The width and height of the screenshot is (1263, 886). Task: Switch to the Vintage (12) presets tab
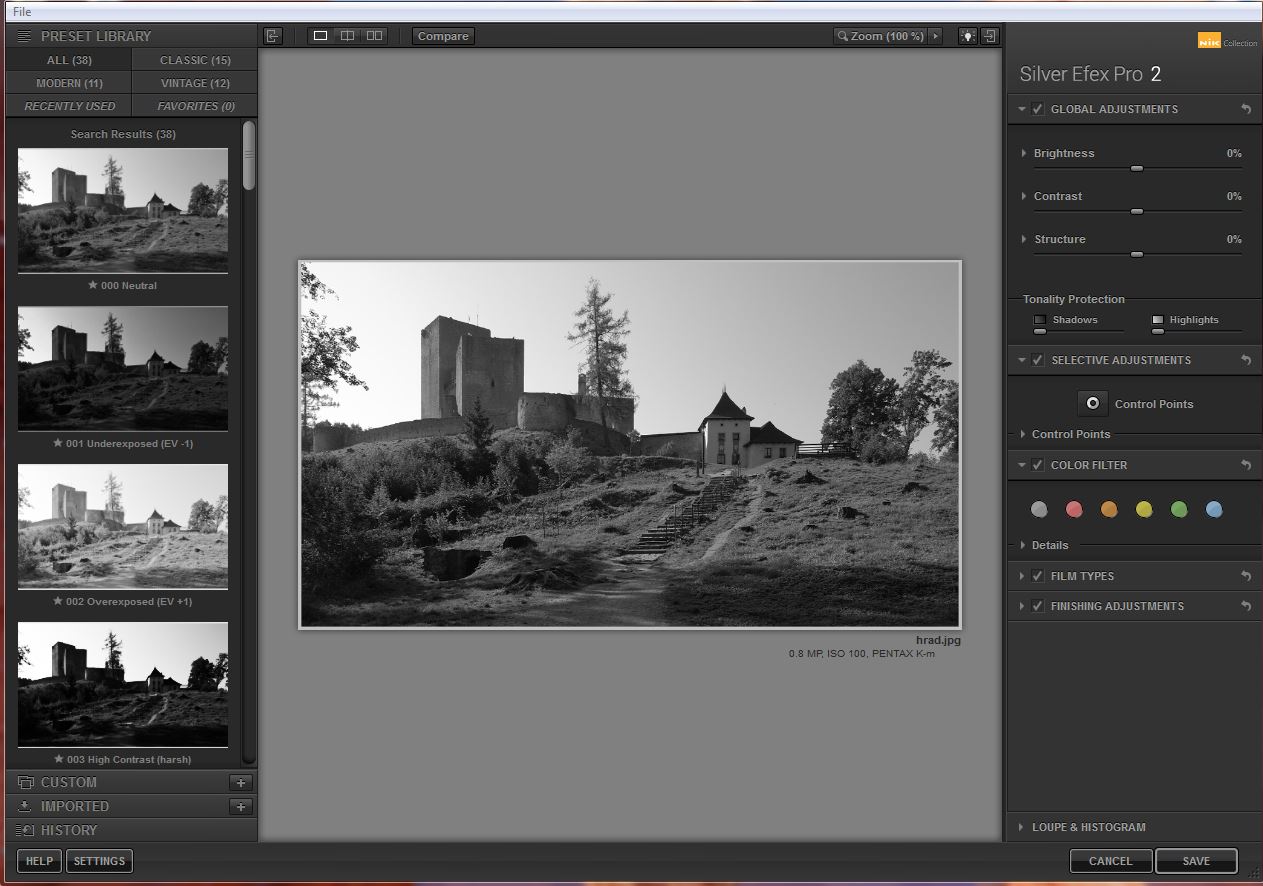point(194,83)
